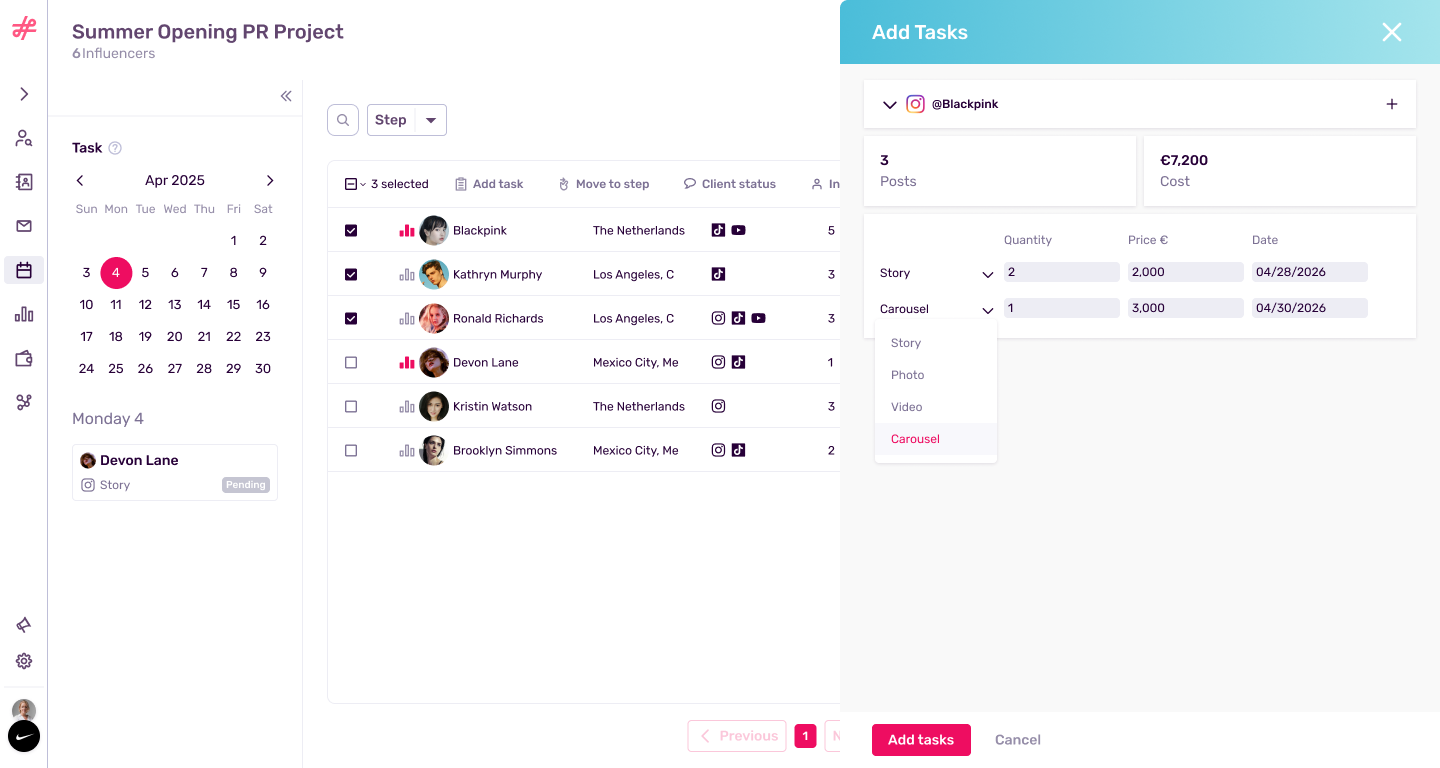This screenshot has height=768, width=1440.
Task: Select page 1 in pagination
Action: click(805, 736)
